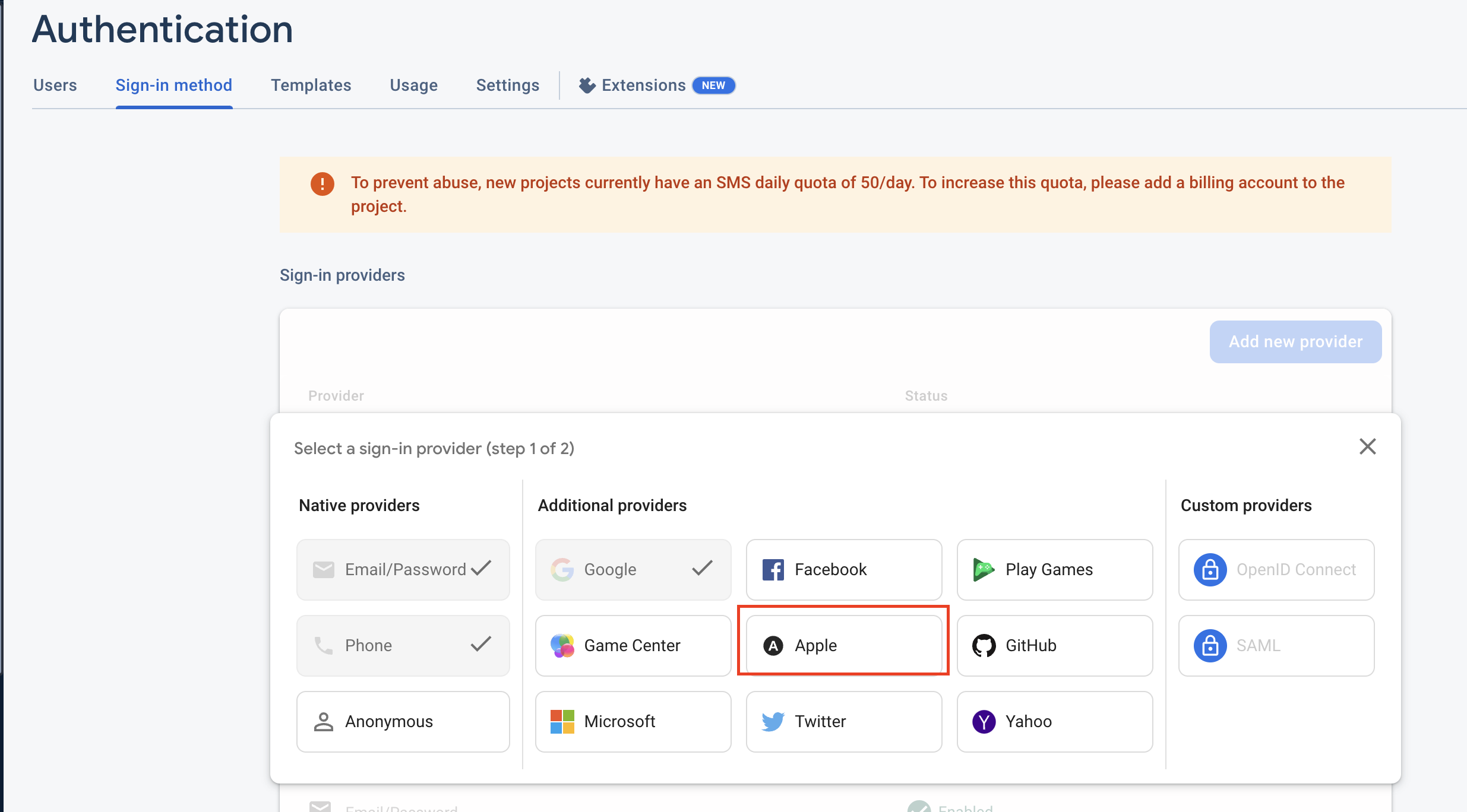
Task: Click the Email/Password checkmark
Action: pos(481,569)
